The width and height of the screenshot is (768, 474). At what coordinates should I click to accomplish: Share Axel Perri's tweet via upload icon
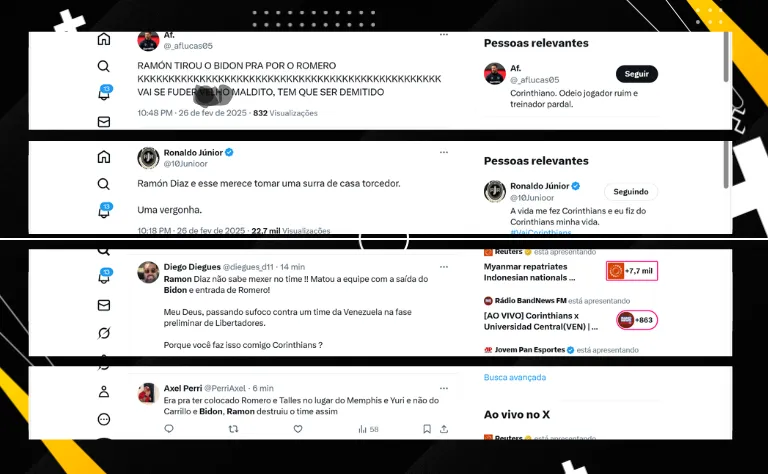444,429
